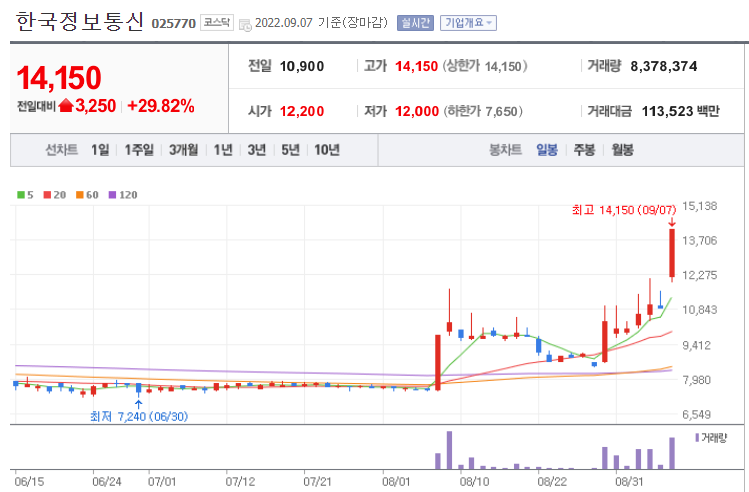The width and height of the screenshot is (749, 492).
Task: Click the 실시간 button
Action: click(x=415, y=23)
